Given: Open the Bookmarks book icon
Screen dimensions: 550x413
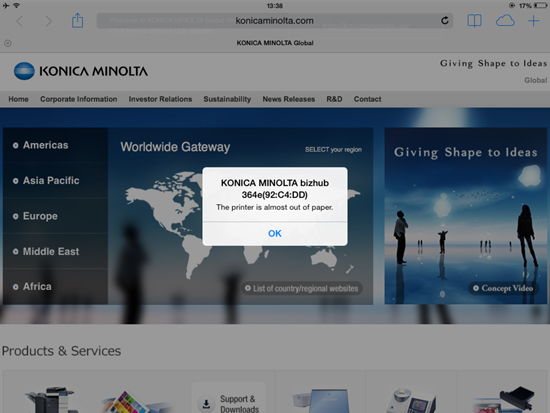Looking at the screenshot, I should [474, 21].
